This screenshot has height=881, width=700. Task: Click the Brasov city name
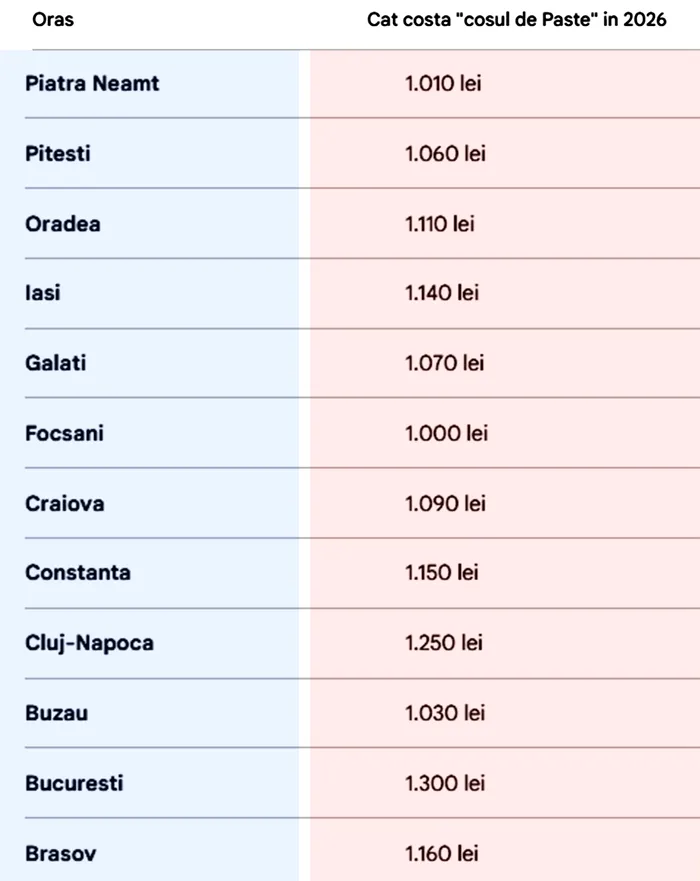point(61,854)
